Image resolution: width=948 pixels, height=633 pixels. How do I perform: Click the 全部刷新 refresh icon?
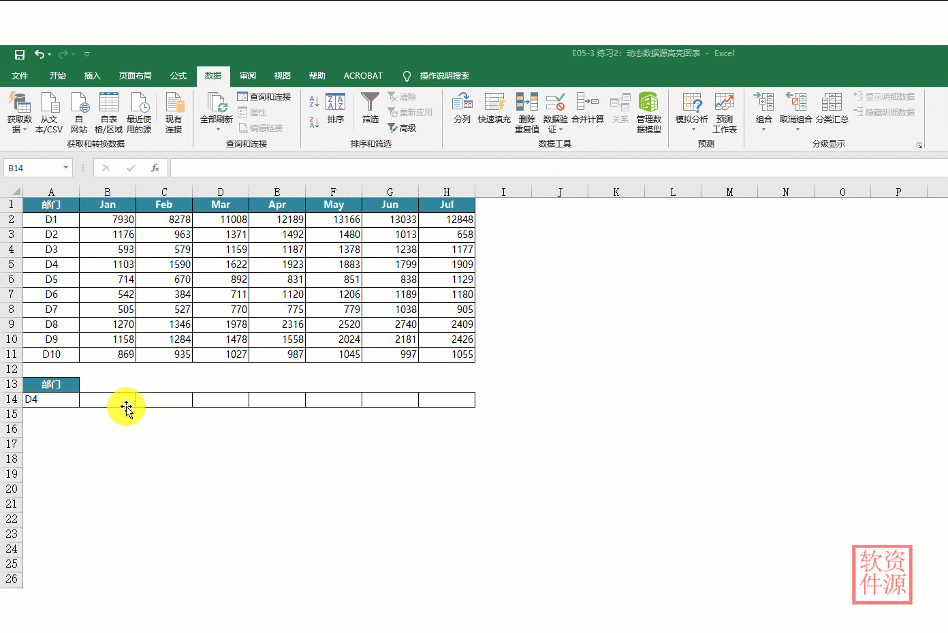(x=216, y=103)
